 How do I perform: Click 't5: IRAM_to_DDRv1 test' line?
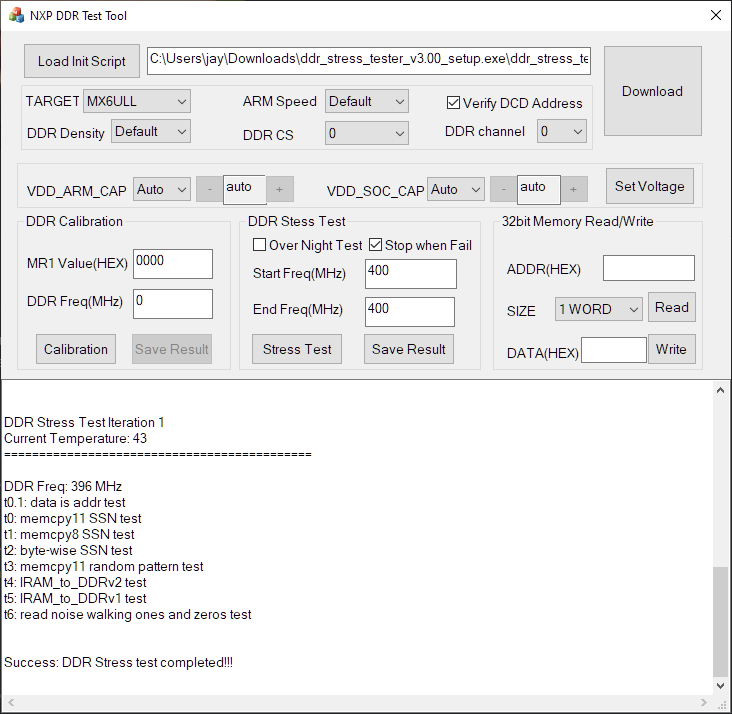(75, 598)
